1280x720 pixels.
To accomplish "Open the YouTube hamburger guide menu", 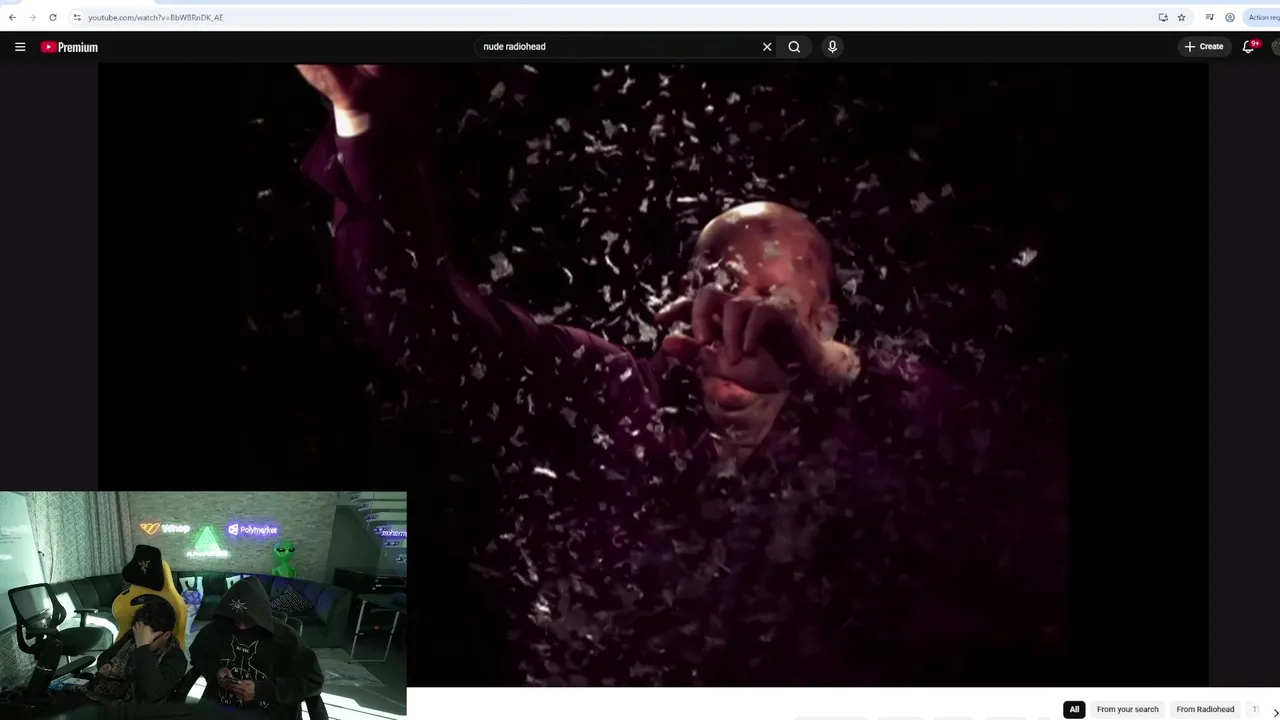I will (20, 47).
